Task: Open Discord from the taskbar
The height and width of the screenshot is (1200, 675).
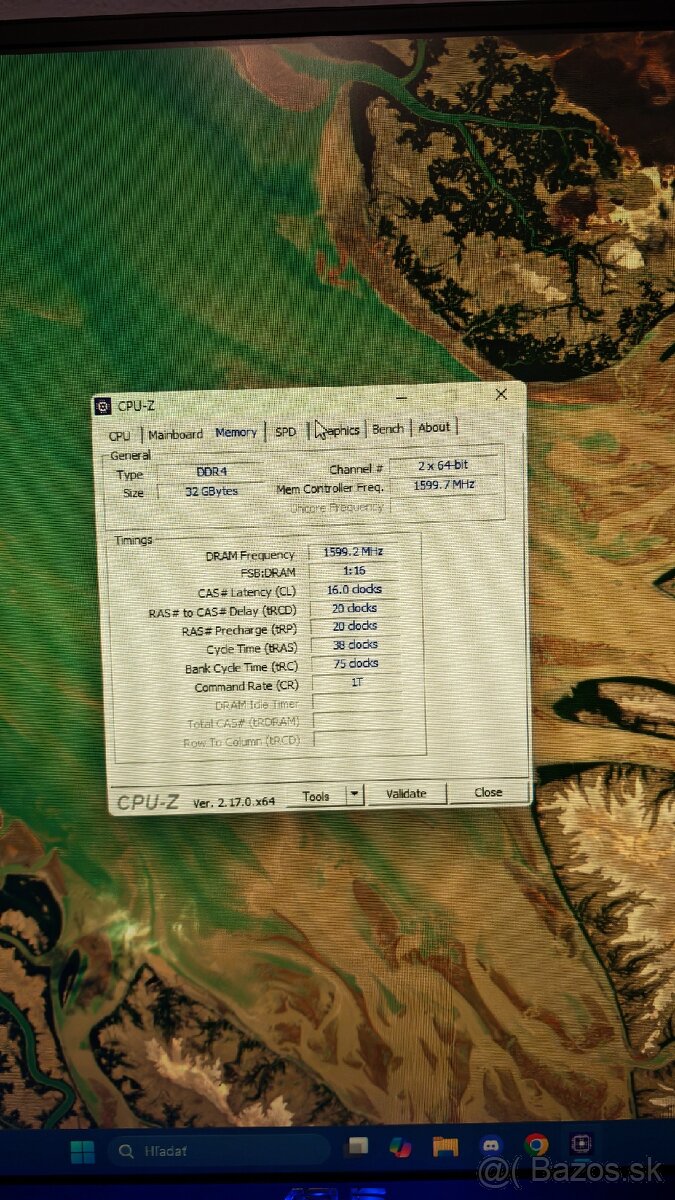Action: 491,1144
